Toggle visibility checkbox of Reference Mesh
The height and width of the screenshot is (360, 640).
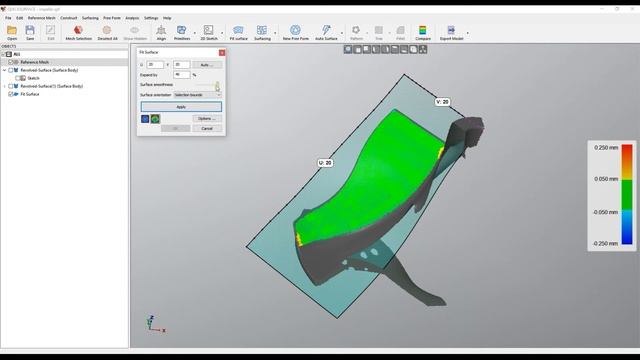[x=11, y=62]
